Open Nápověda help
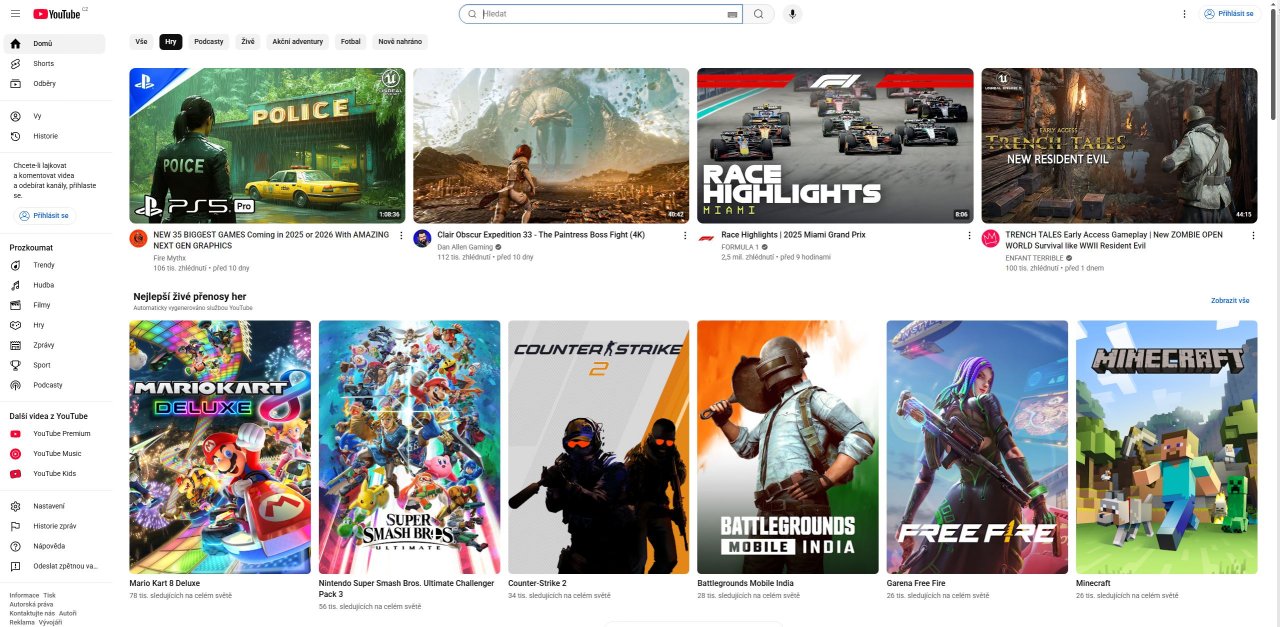Image resolution: width=1280 pixels, height=627 pixels. click(54, 546)
